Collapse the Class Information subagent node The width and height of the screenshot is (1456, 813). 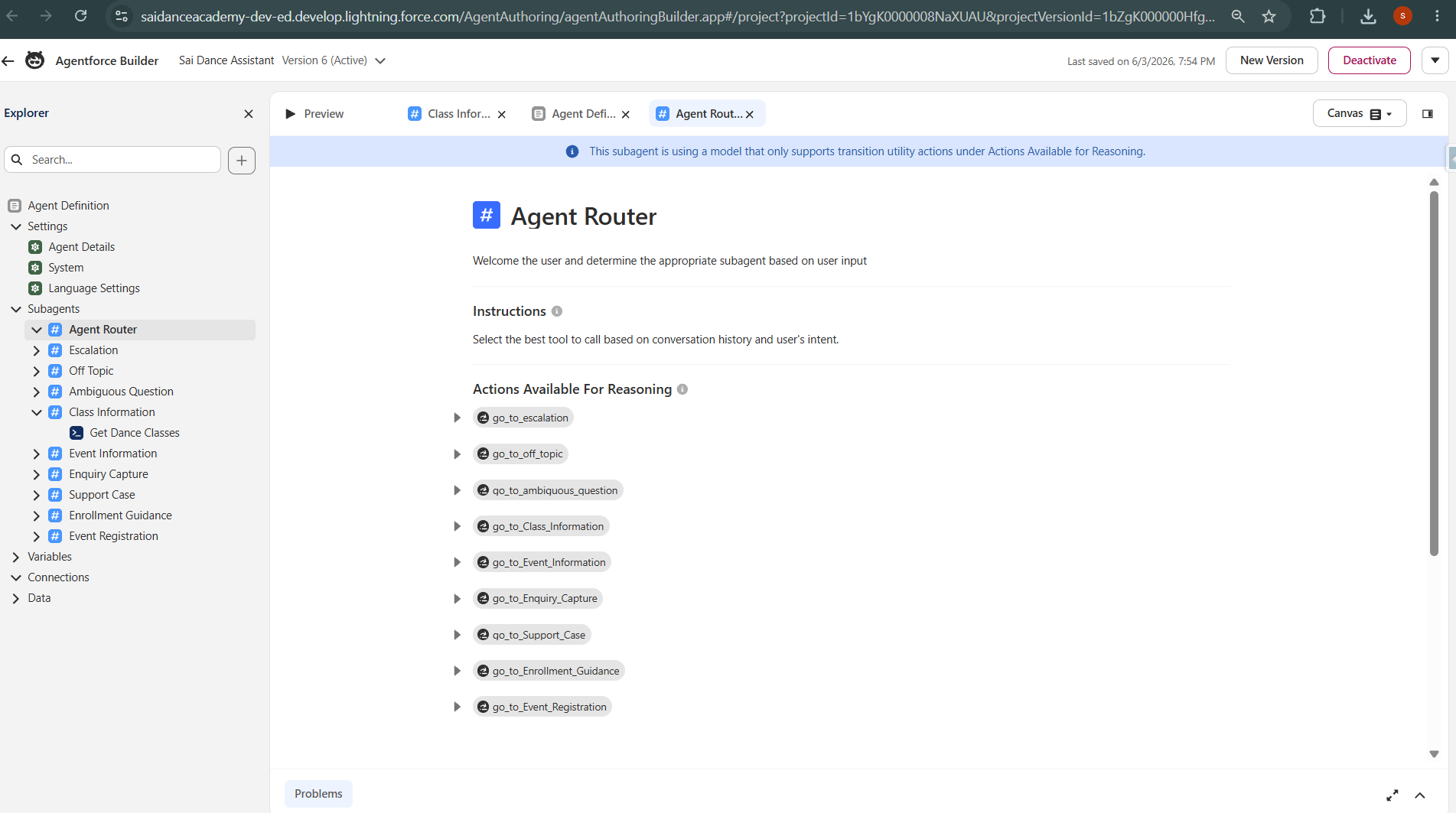tap(36, 412)
